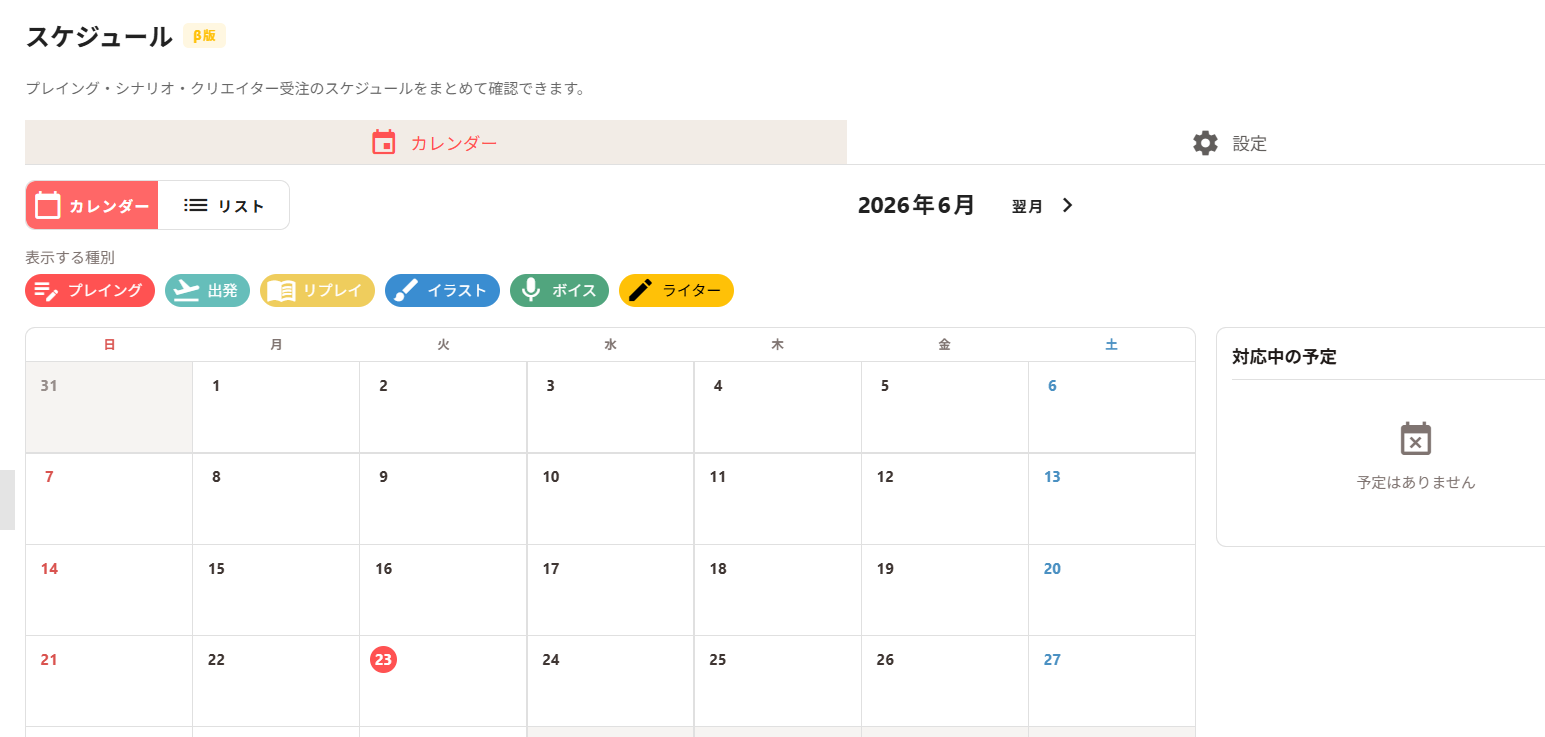
Task: Toggle the プレイング type filter
Action: [x=90, y=291]
